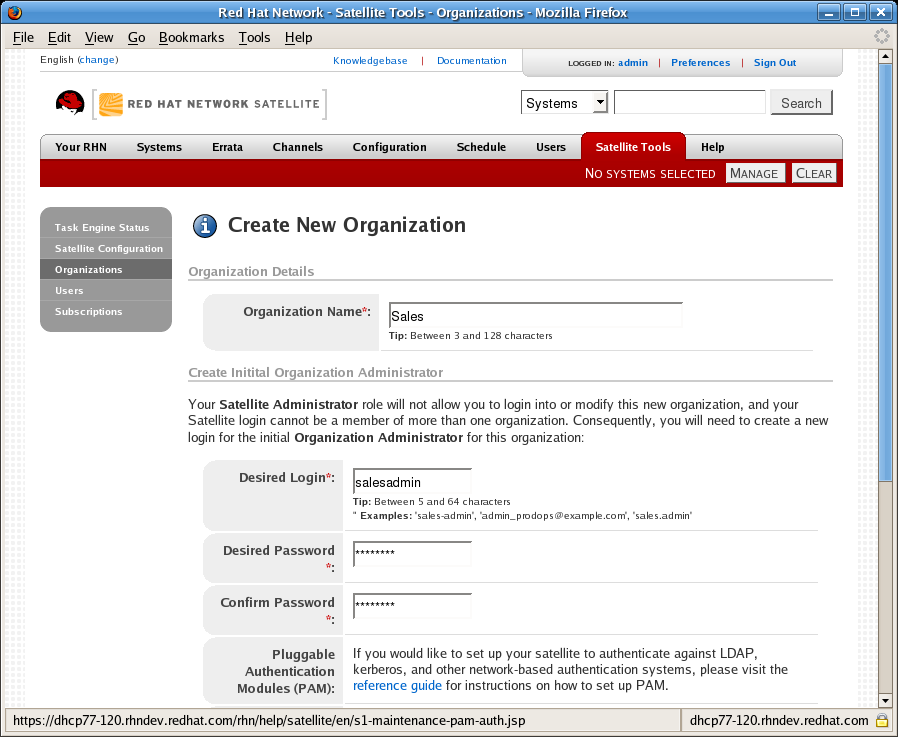Open the File menu
The height and width of the screenshot is (737, 898).
pyautogui.click(x=23, y=37)
